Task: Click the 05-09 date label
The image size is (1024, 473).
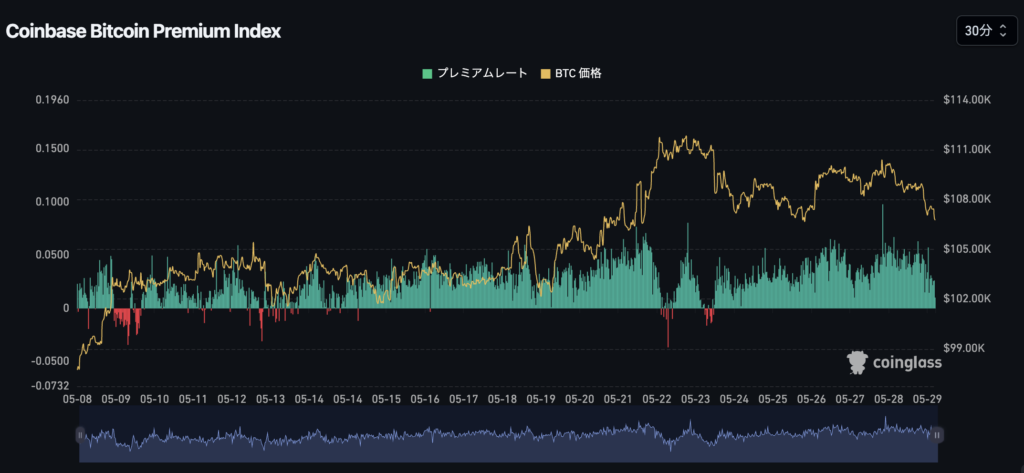Action: point(117,398)
